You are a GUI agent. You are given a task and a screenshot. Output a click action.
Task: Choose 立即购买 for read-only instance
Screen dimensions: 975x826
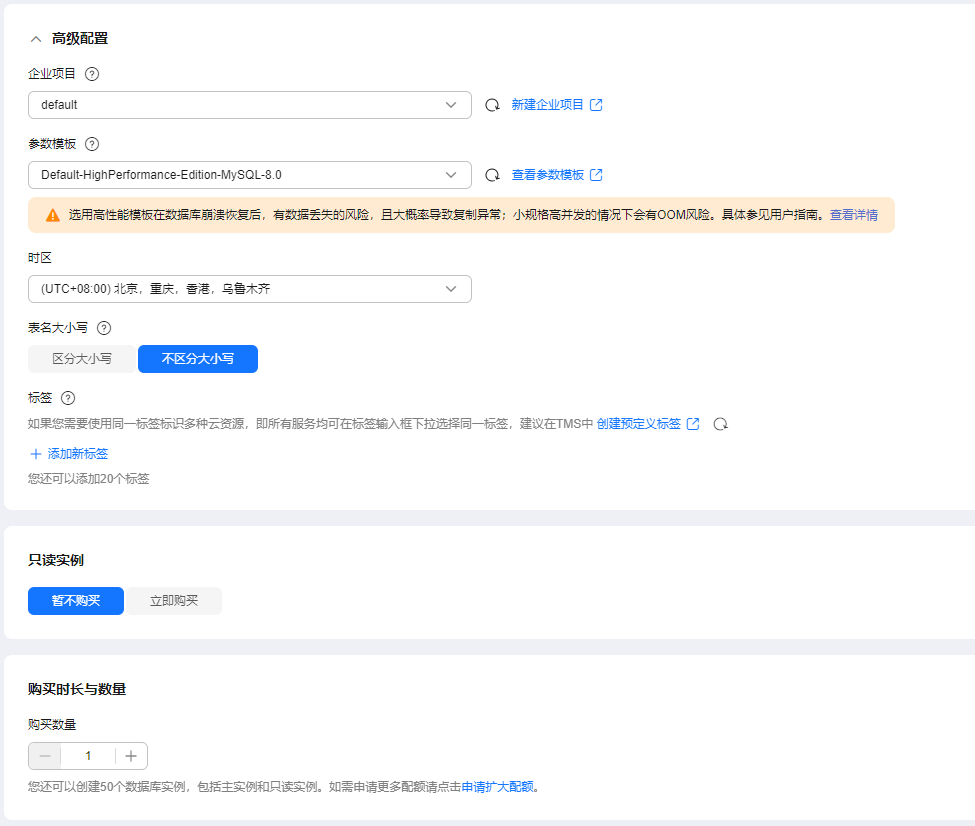174,601
